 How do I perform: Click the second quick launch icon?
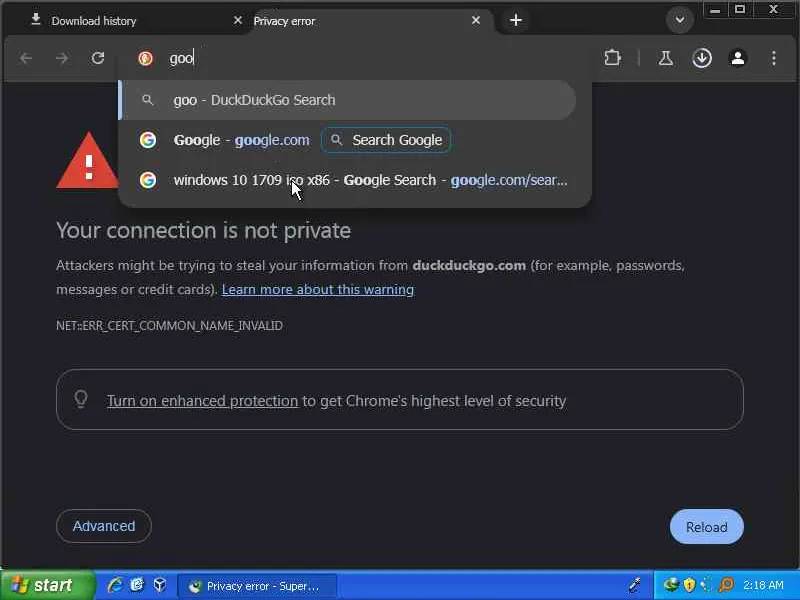[137, 585]
